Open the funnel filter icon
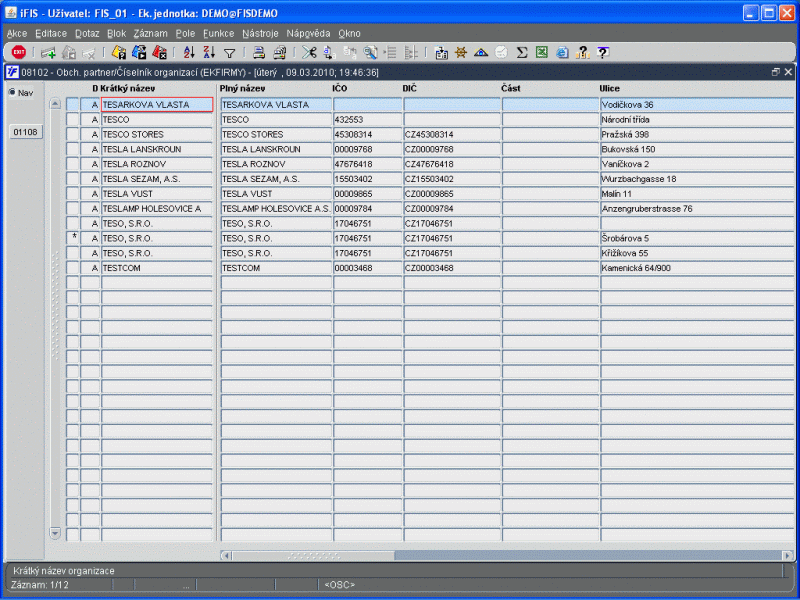The image size is (800, 600). 230,53
